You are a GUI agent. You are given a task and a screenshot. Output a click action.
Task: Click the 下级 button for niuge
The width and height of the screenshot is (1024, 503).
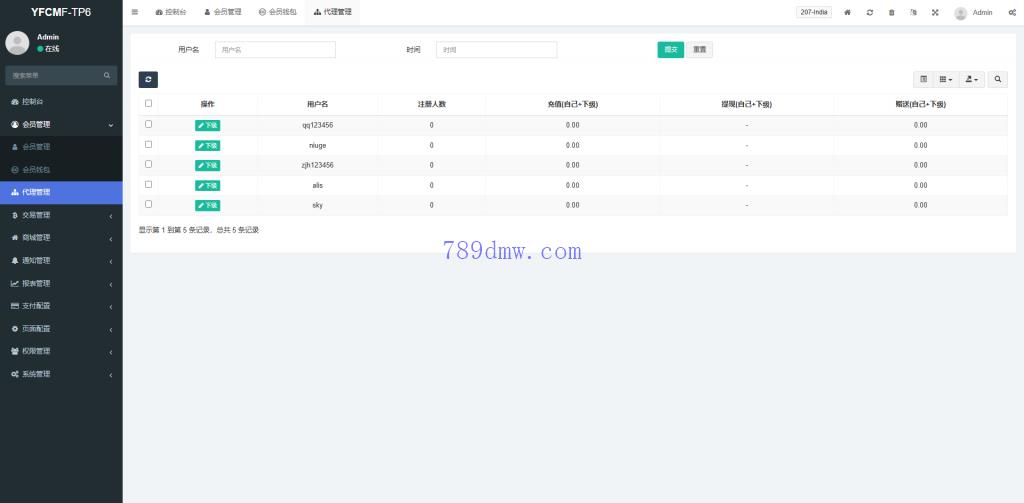(x=208, y=145)
